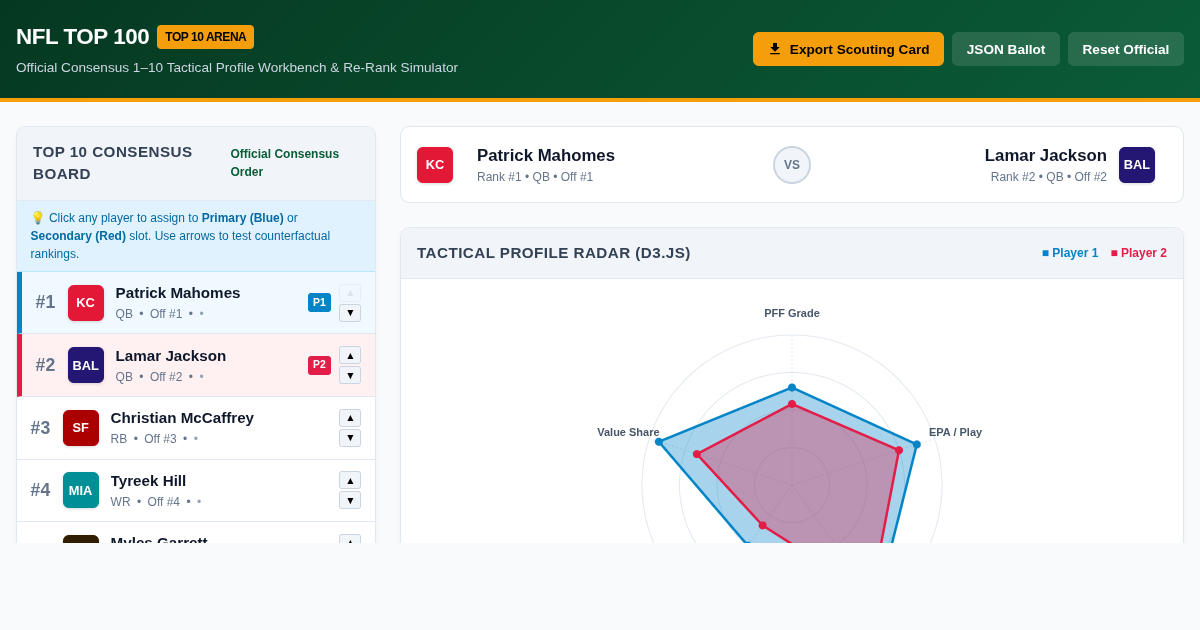Click the MIA team badge for Tyreek Hill
1200x630 pixels.
(x=81, y=490)
